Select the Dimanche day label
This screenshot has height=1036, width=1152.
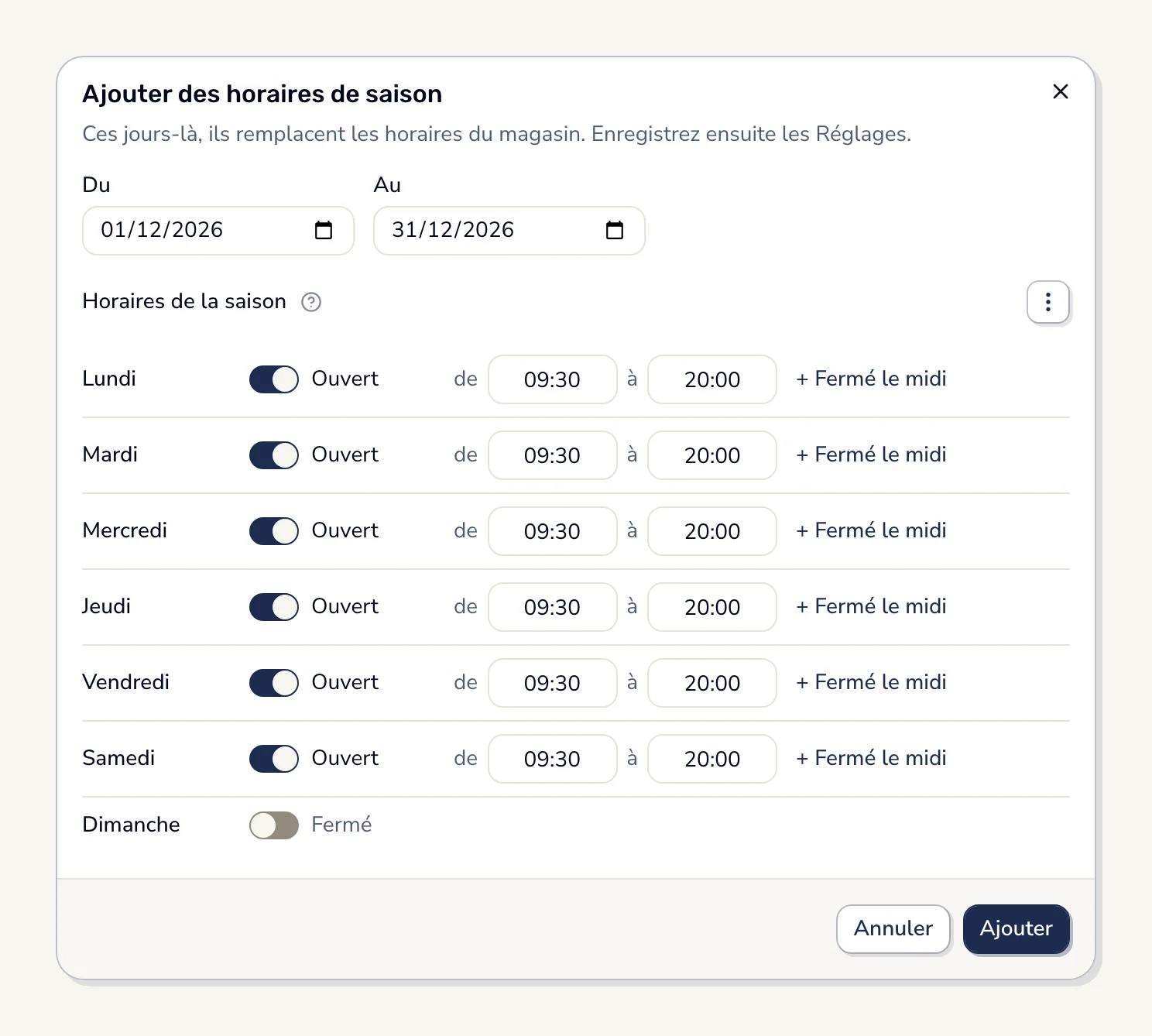(x=131, y=825)
